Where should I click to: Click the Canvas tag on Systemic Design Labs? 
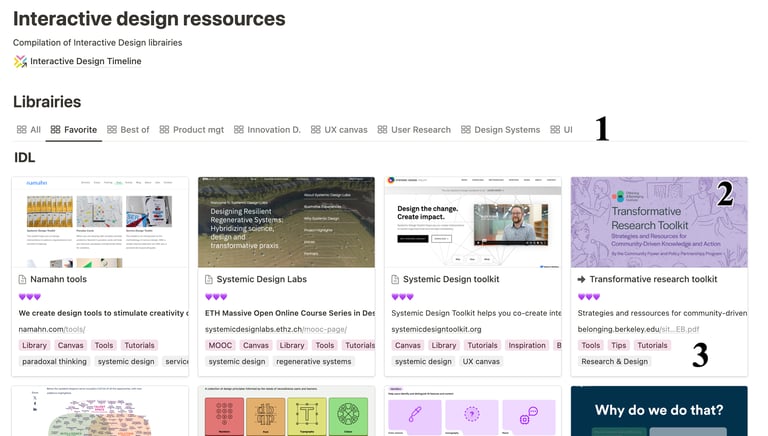(256, 345)
